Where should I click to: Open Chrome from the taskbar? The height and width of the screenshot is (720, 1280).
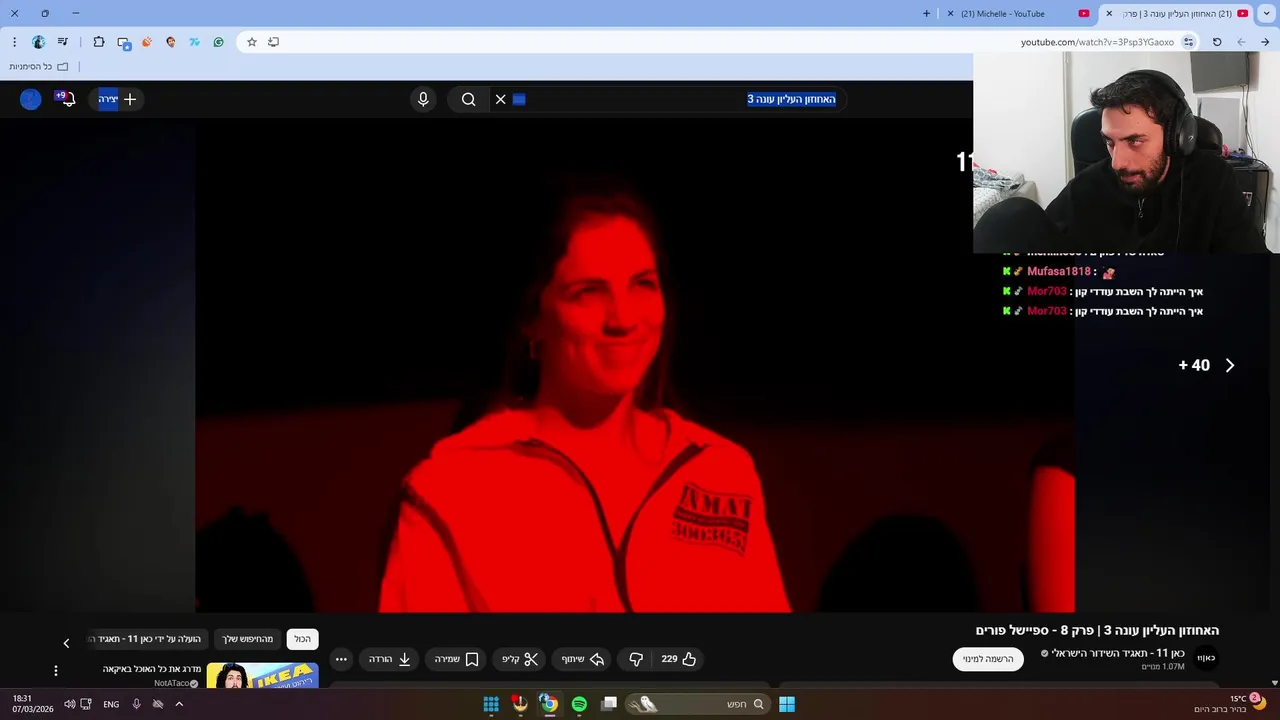coord(549,704)
